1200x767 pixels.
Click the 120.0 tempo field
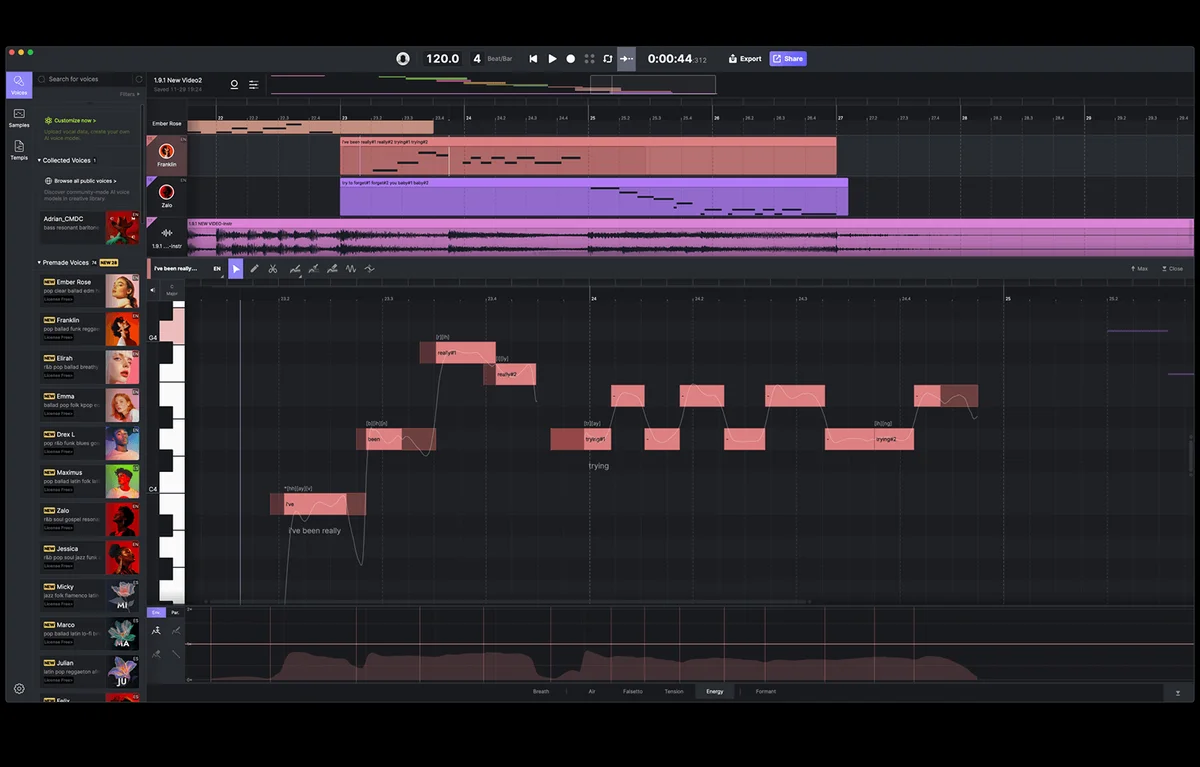(x=442, y=59)
